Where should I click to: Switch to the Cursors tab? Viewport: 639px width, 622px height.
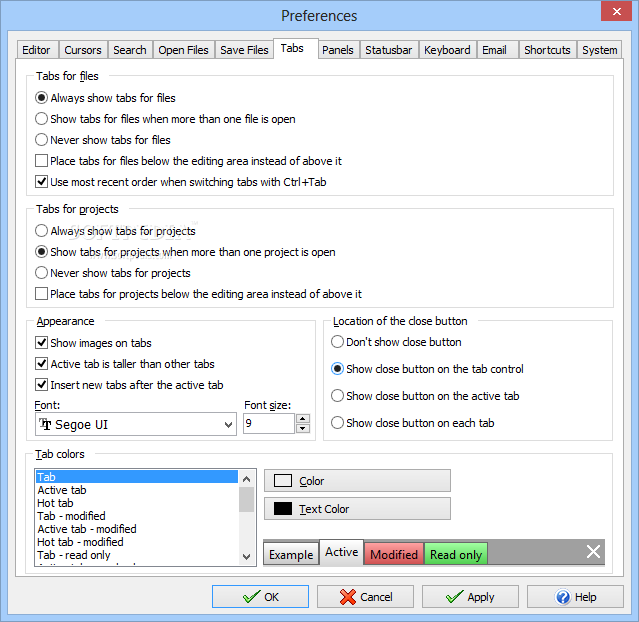coord(83,50)
